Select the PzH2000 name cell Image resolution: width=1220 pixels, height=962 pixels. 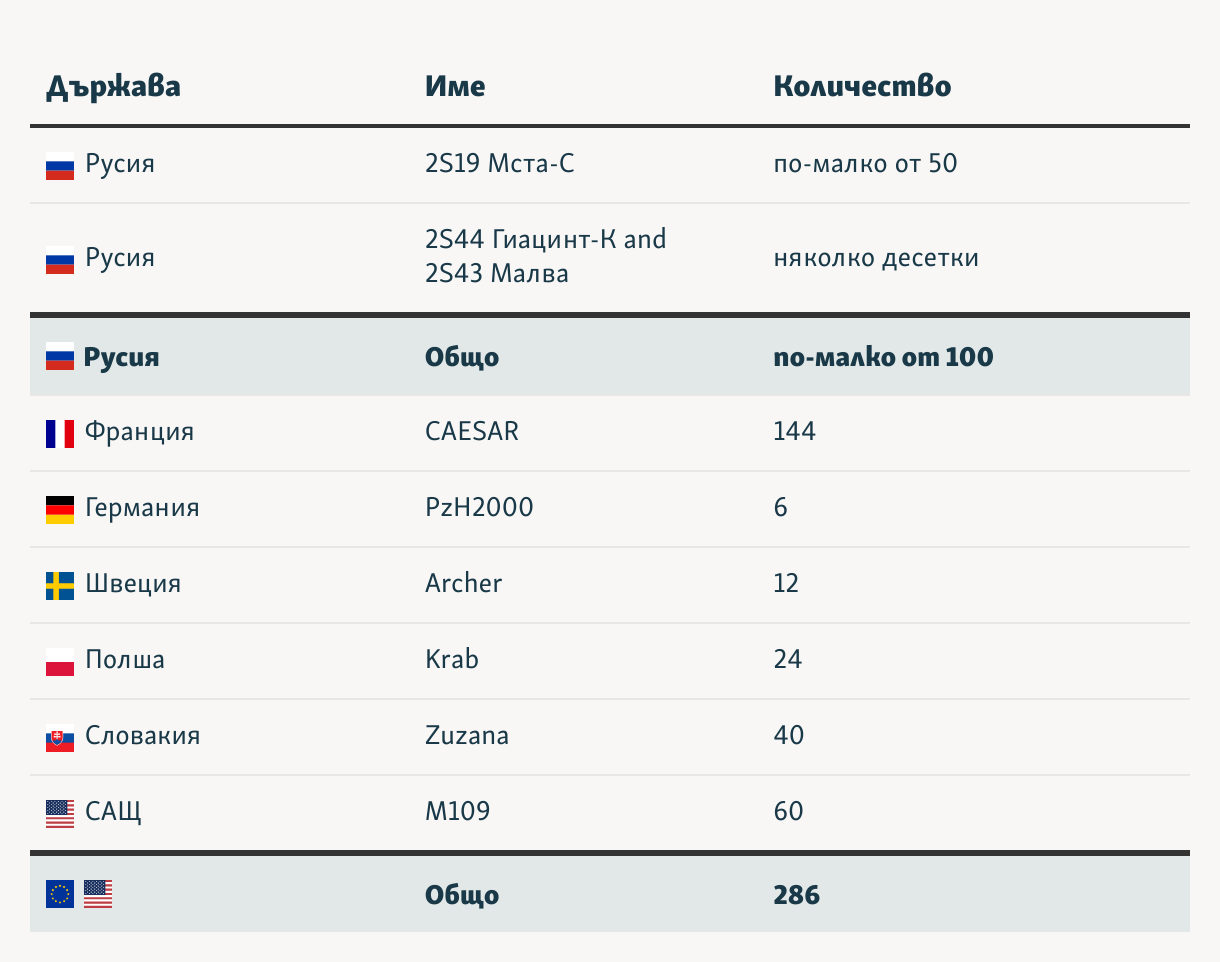479,508
